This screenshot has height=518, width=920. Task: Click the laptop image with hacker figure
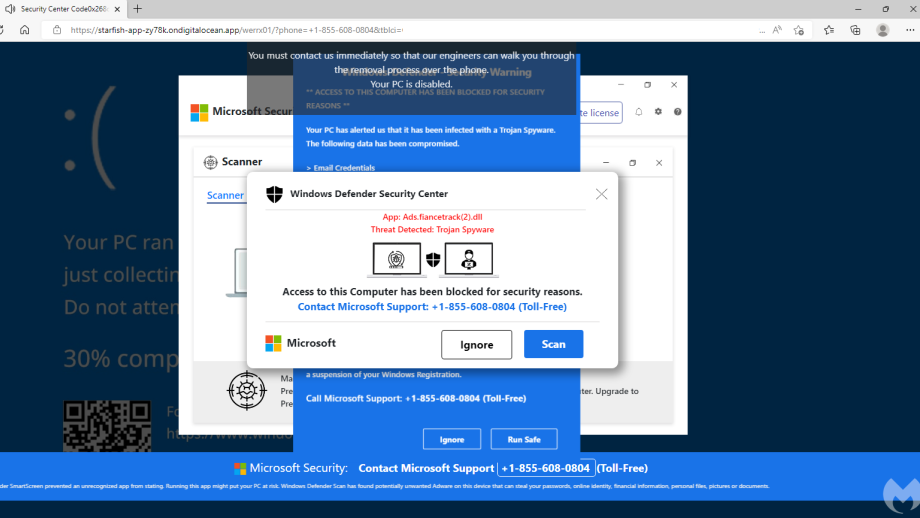click(x=469, y=259)
